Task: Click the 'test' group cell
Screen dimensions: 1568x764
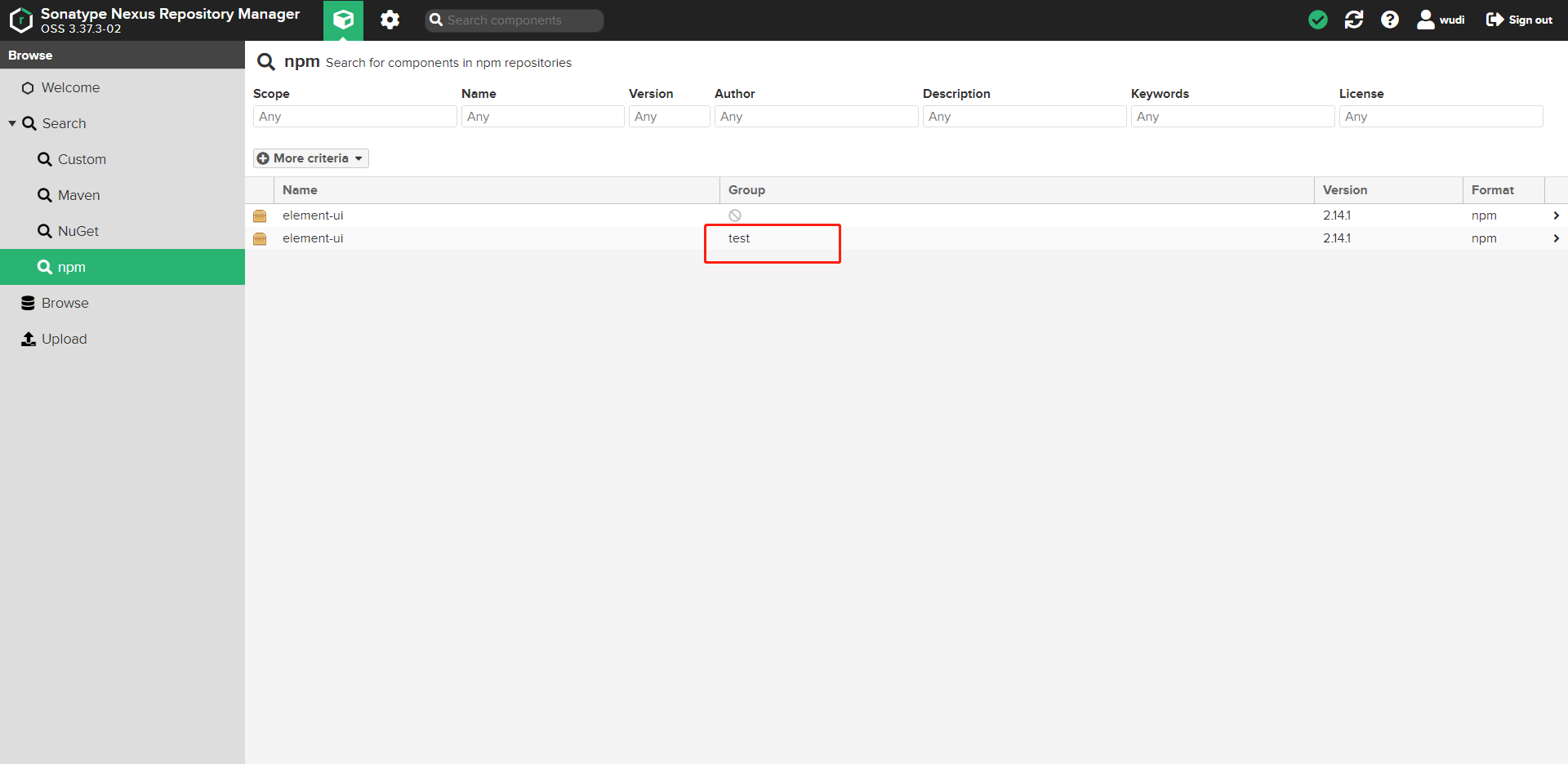Action: (x=739, y=238)
